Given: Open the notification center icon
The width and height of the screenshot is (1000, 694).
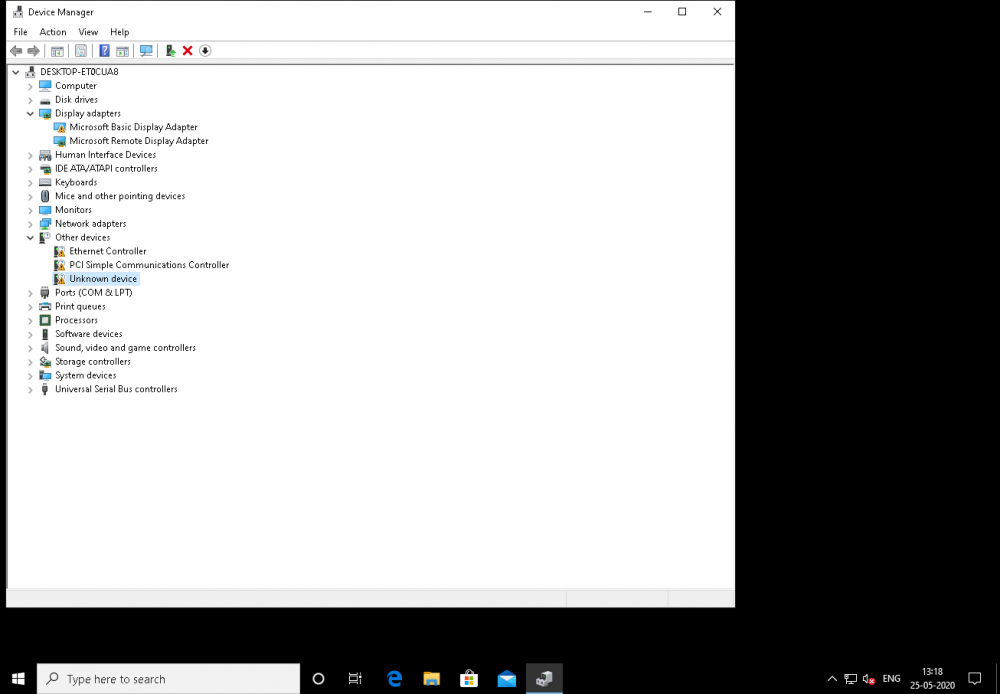Looking at the screenshot, I should coord(974,679).
